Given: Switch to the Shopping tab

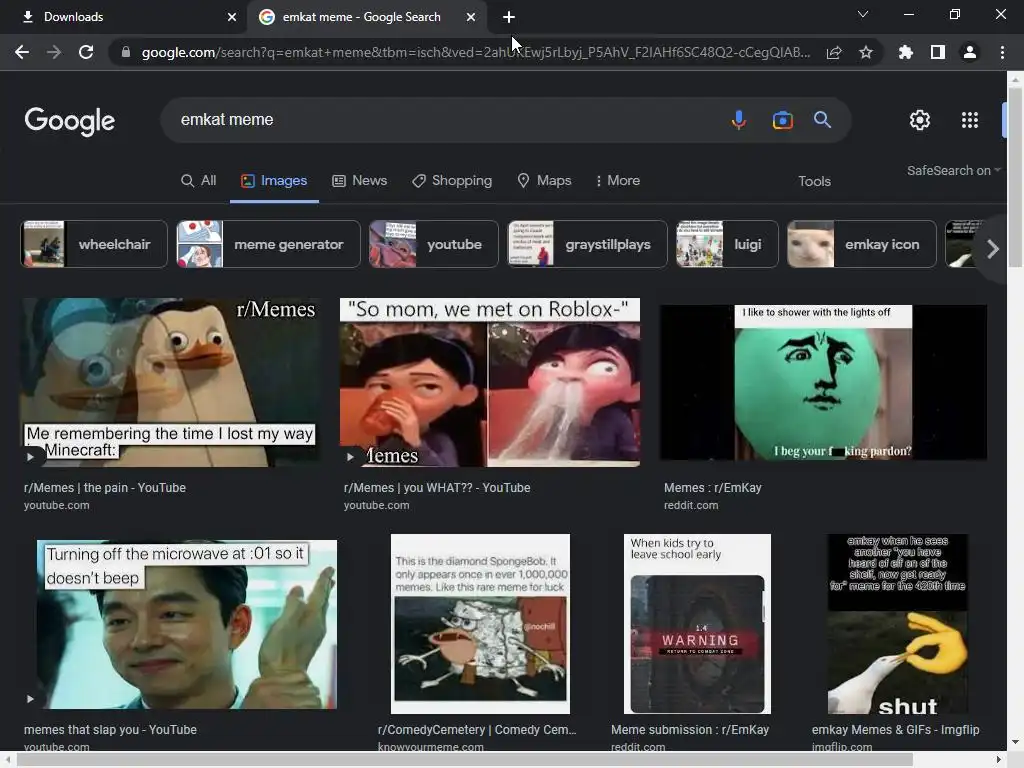Looking at the screenshot, I should (452, 181).
